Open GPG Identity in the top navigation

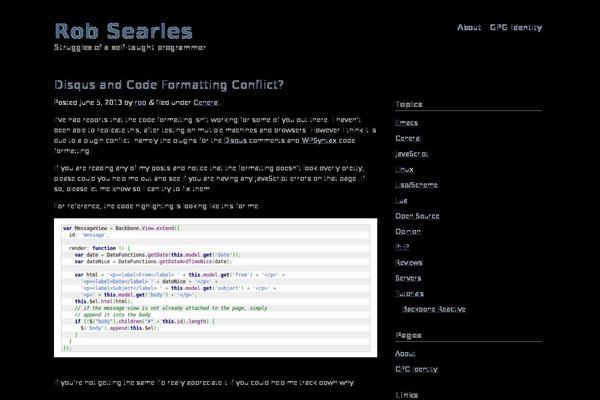pos(516,28)
